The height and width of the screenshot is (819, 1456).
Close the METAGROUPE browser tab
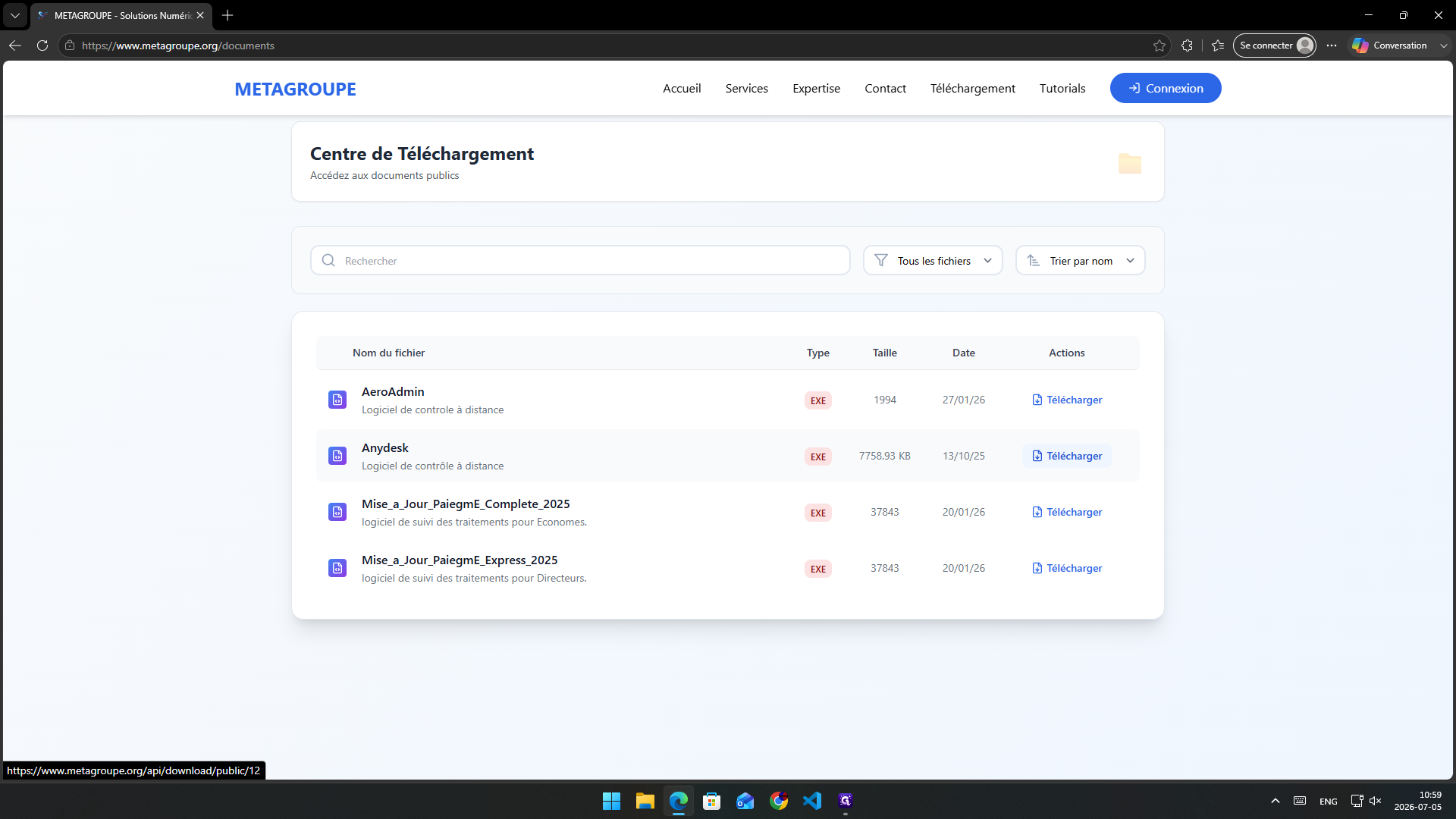click(x=200, y=15)
